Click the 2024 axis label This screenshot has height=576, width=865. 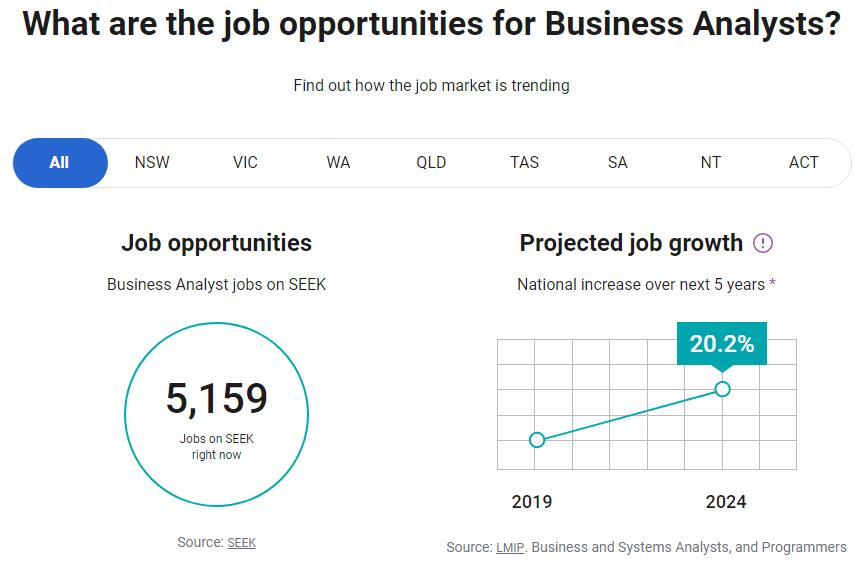[x=726, y=502]
